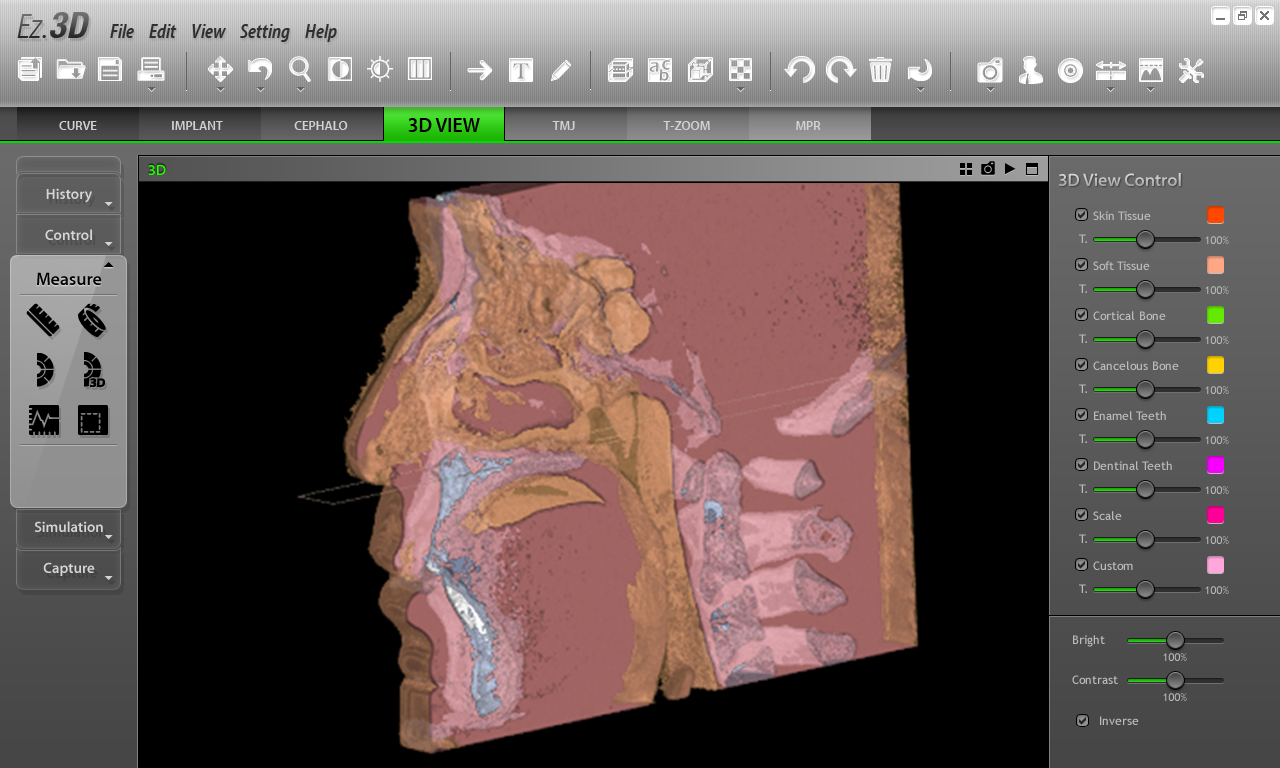Image resolution: width=1280 pixels, height=768 pixels.
Task: Toggle the Custom checkbox
Action: tap(1081, 565)
